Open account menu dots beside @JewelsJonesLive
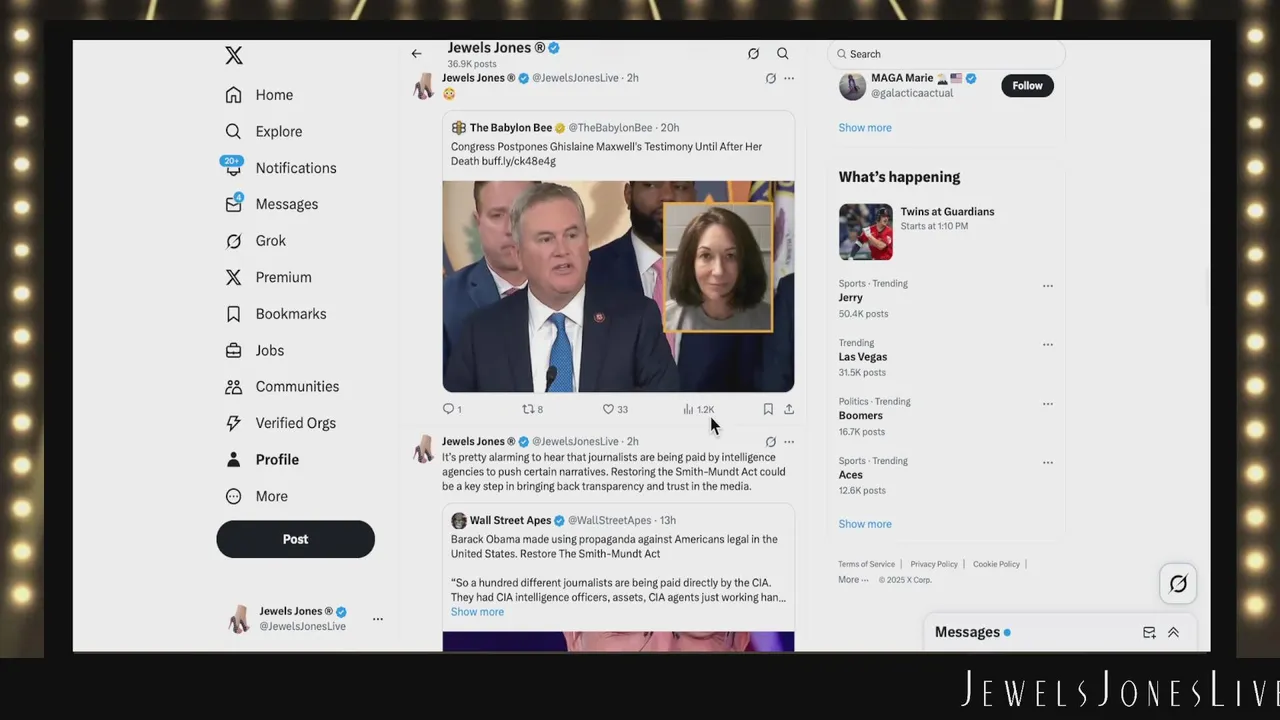 (377, 619)
